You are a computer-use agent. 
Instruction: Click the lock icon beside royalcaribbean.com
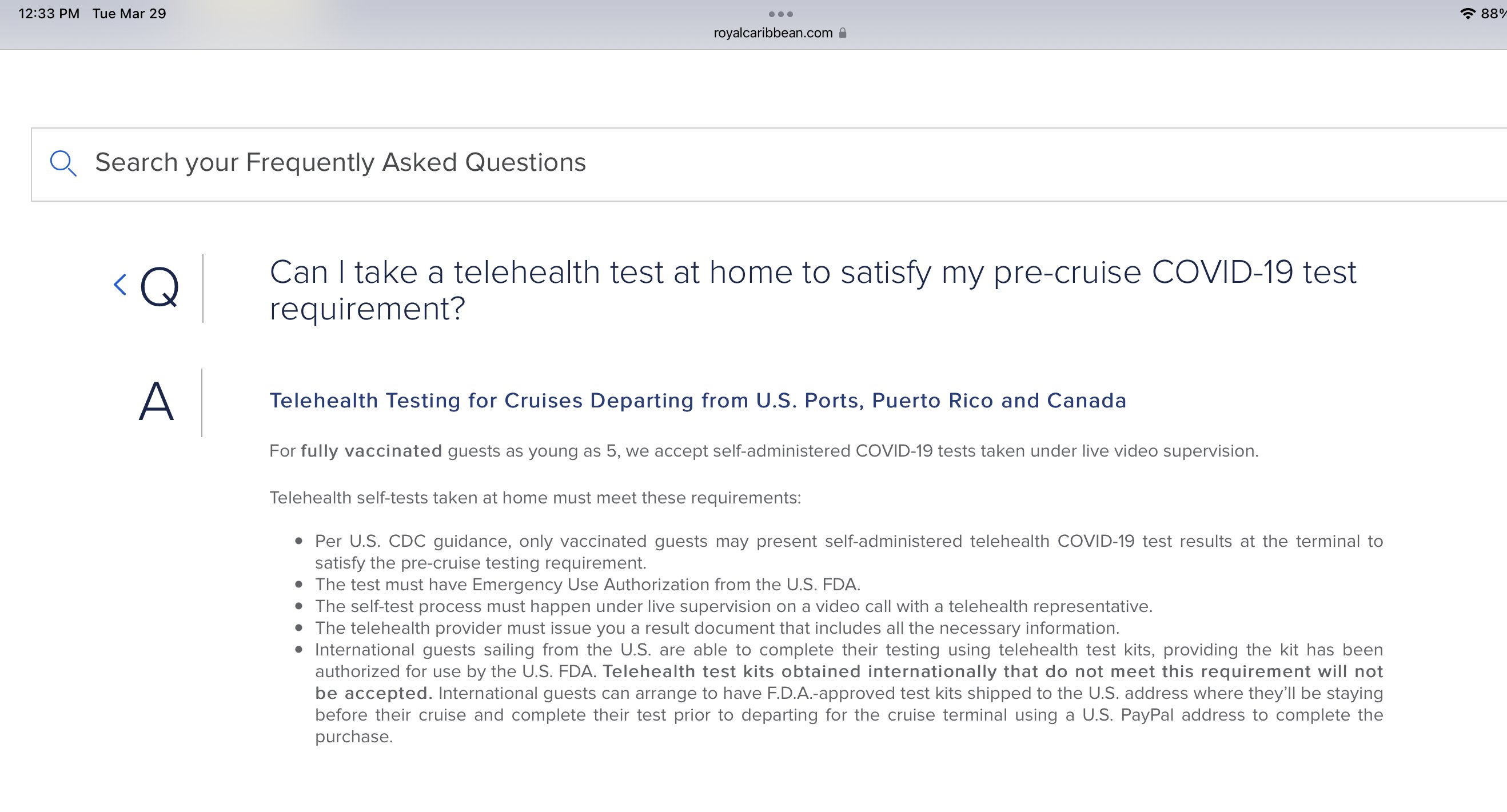tap(843, 33)
